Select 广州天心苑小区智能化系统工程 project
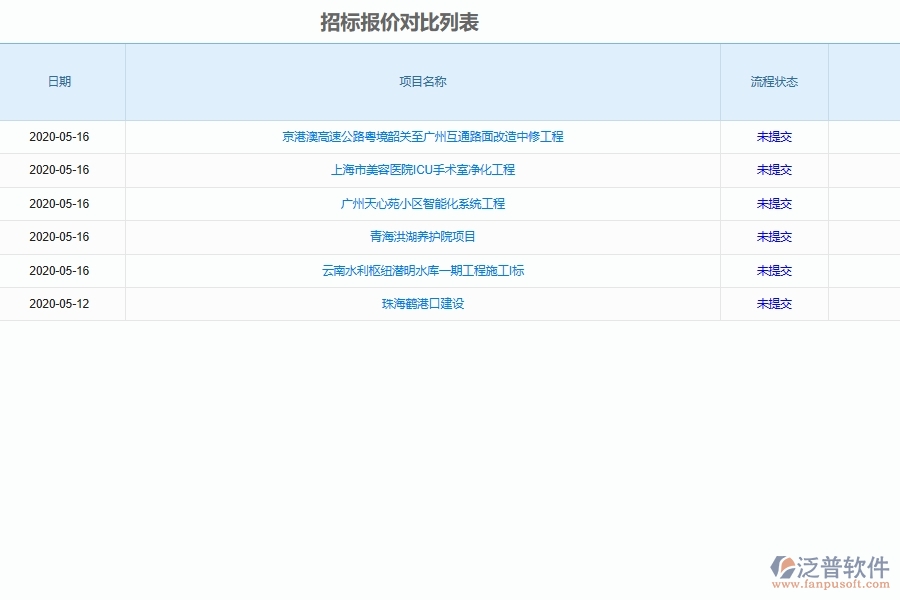 (x=422, y=203)
